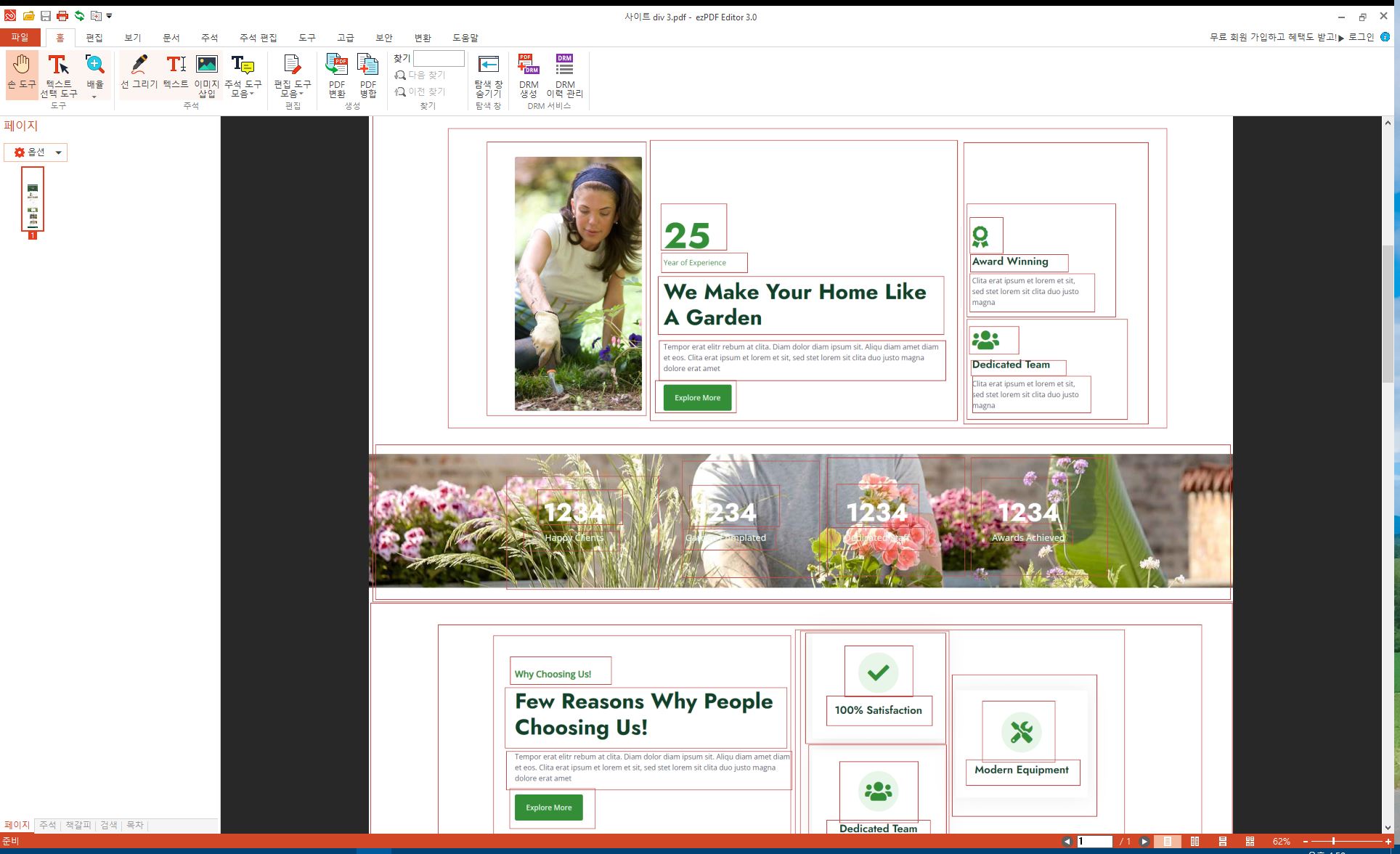
Task: Switch to the 책갈피 panel tab
Action: point(78,825)
